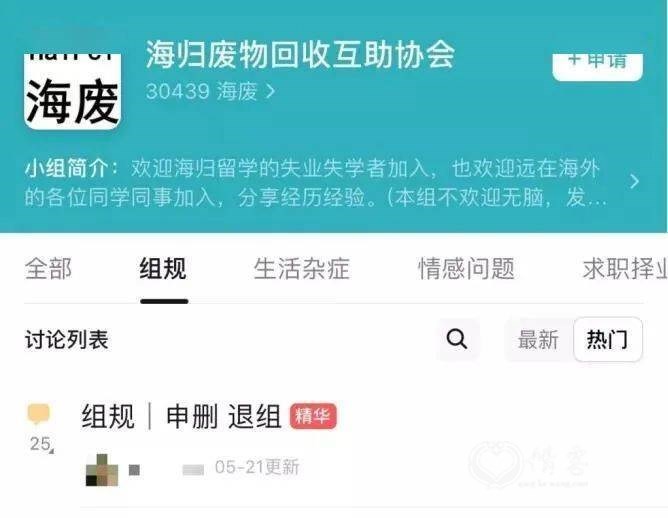Image resolution: width=668 pixels, height=518 pixels.
Task: Open the search magnifier icon
Action: click(457, 339)
